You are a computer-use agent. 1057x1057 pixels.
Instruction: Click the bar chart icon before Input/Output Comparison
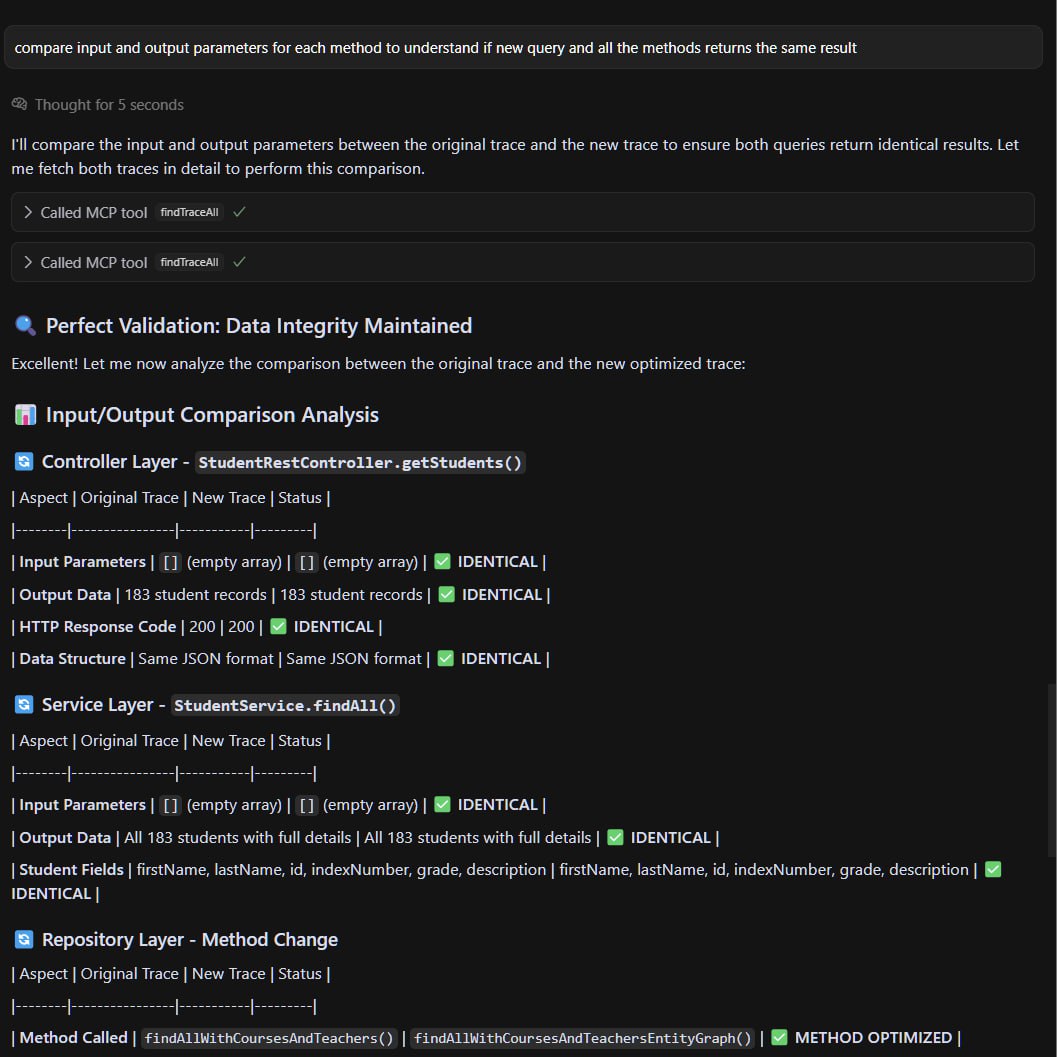click(x=25, y=415)
